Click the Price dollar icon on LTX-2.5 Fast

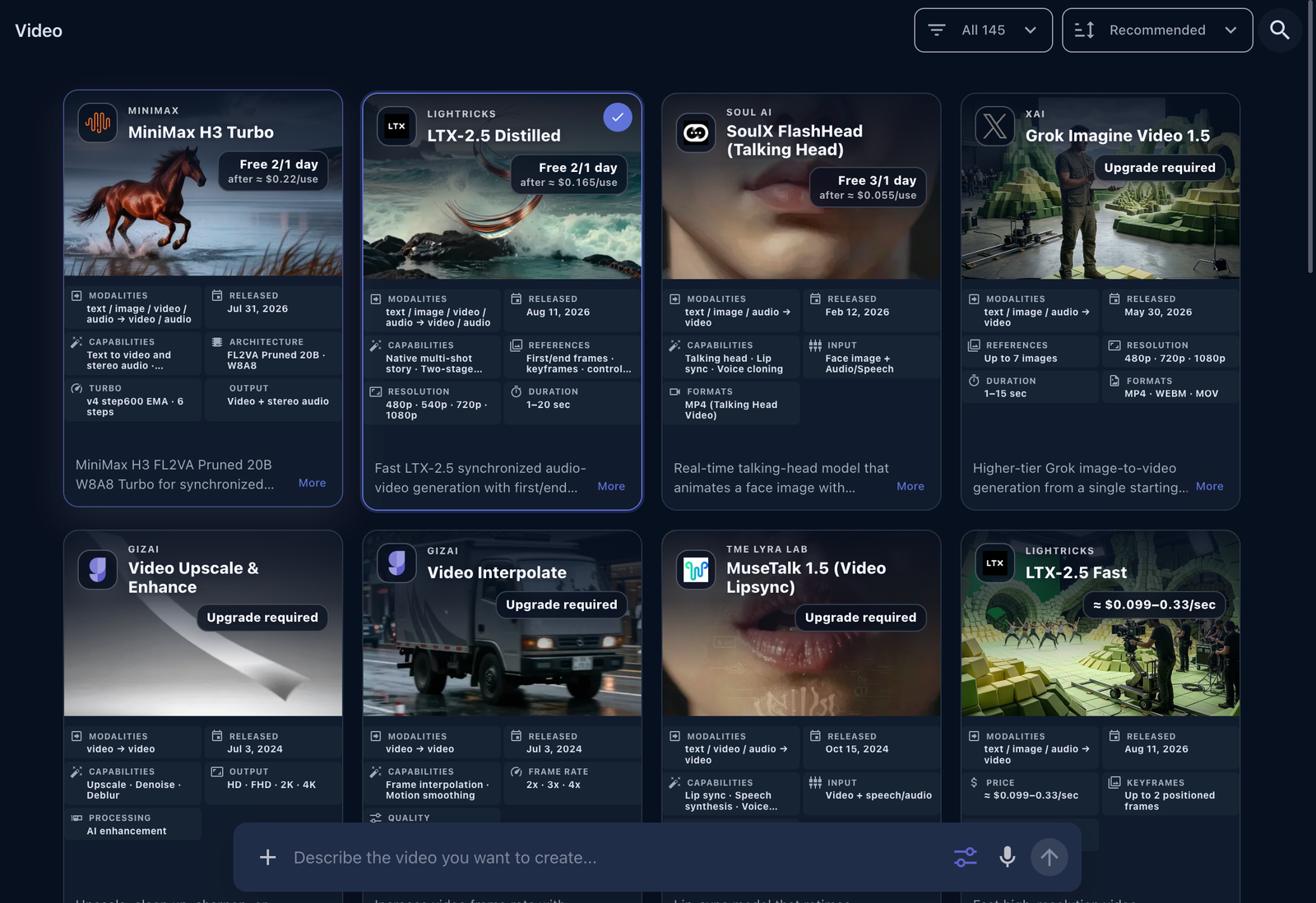pyautogui.click(x=974, y=783)
